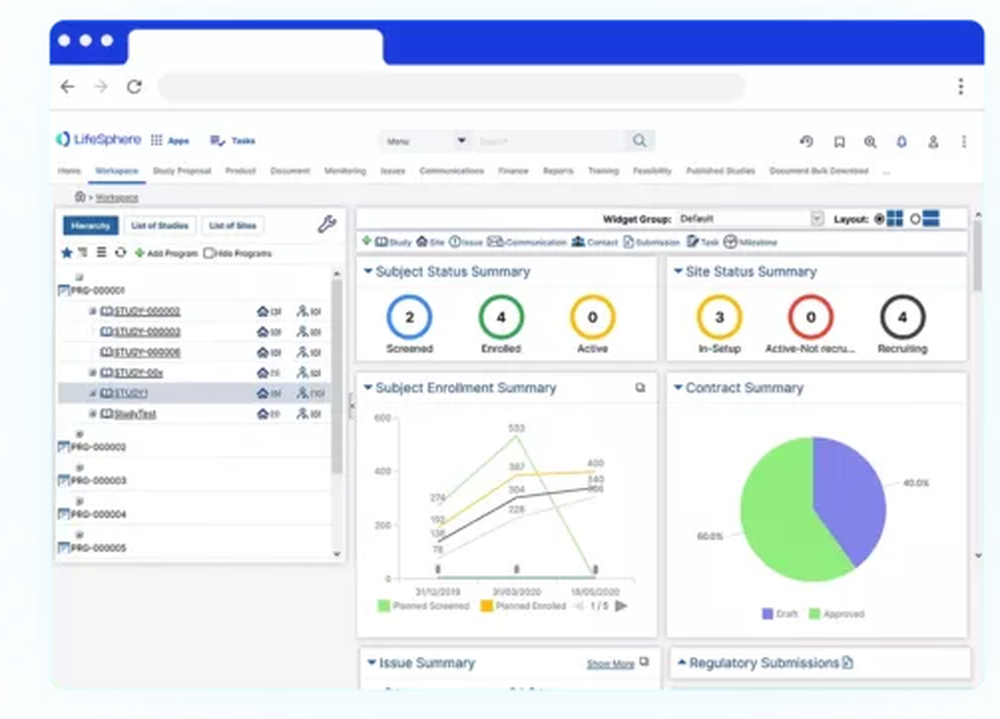Click the document icon beside Regulatory Submissions
The image size is (1000, 719).
[x=847, y=663]
